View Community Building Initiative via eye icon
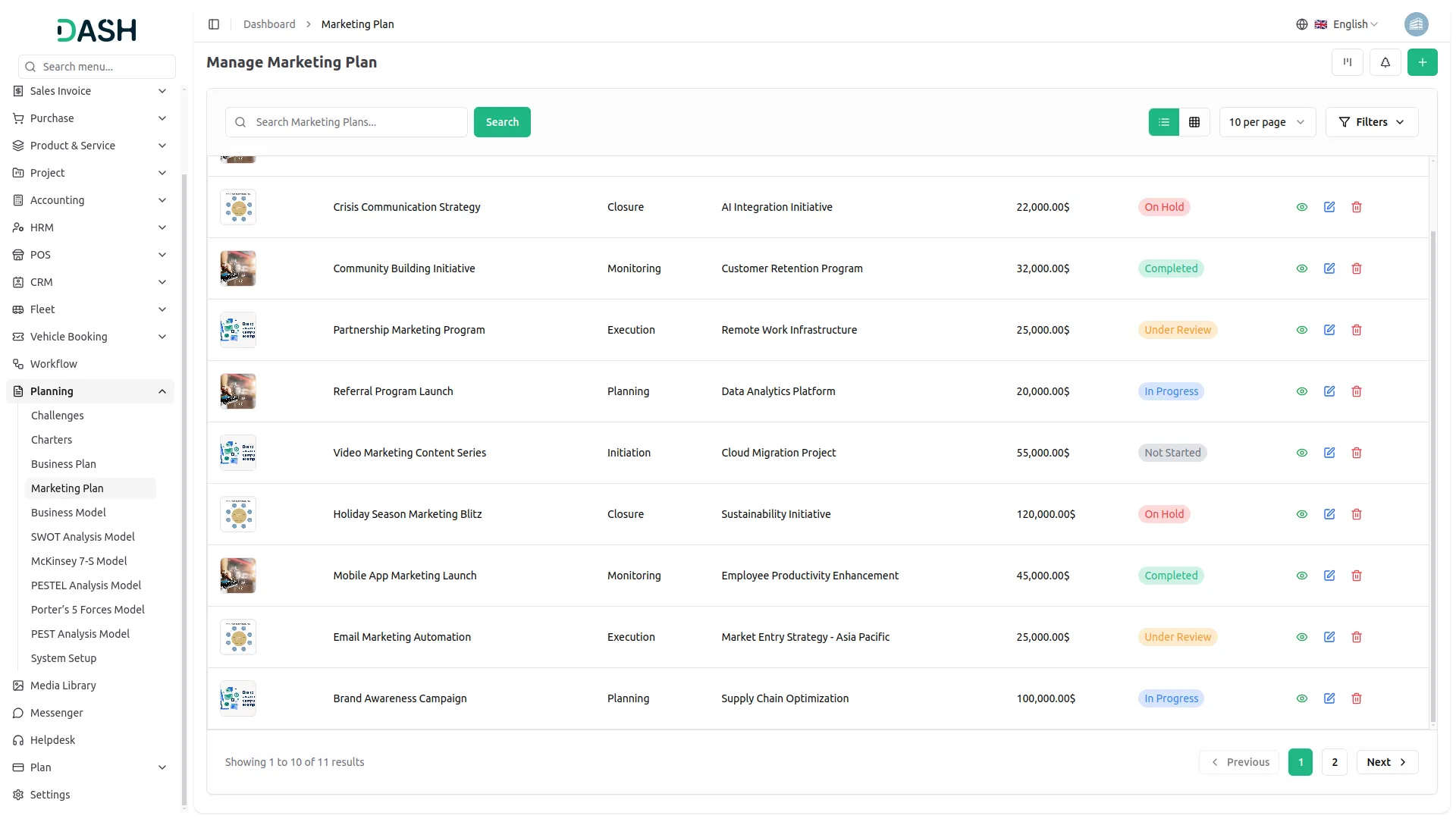The image size is (1456, 819). pos(1301,268)
